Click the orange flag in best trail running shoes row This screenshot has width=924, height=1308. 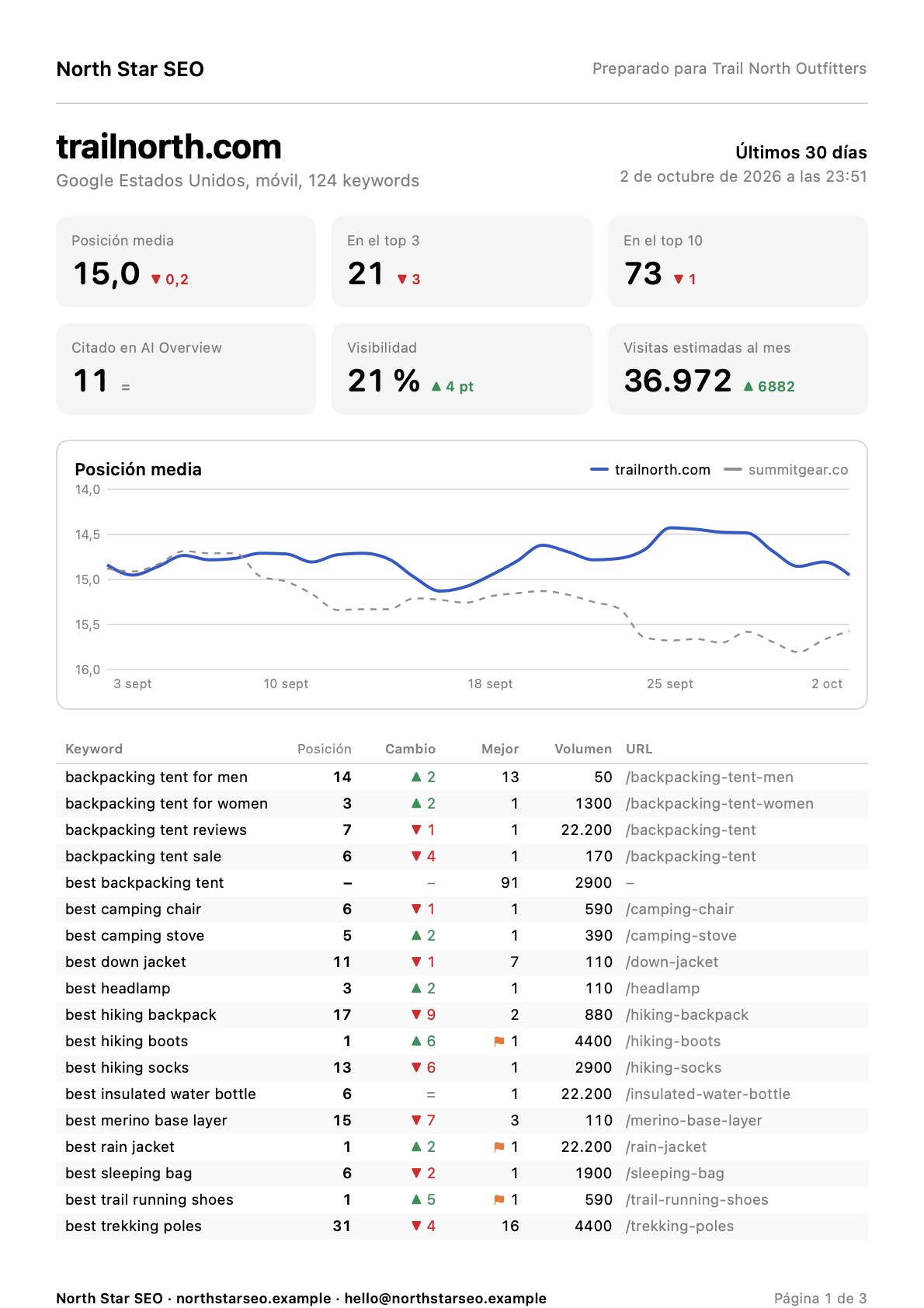point(499,1200)
